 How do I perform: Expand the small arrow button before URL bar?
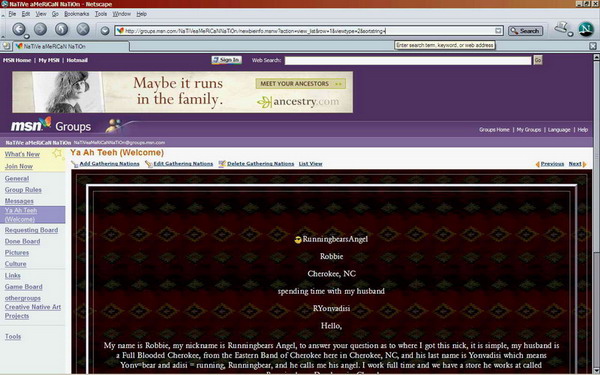pos(105,31)
